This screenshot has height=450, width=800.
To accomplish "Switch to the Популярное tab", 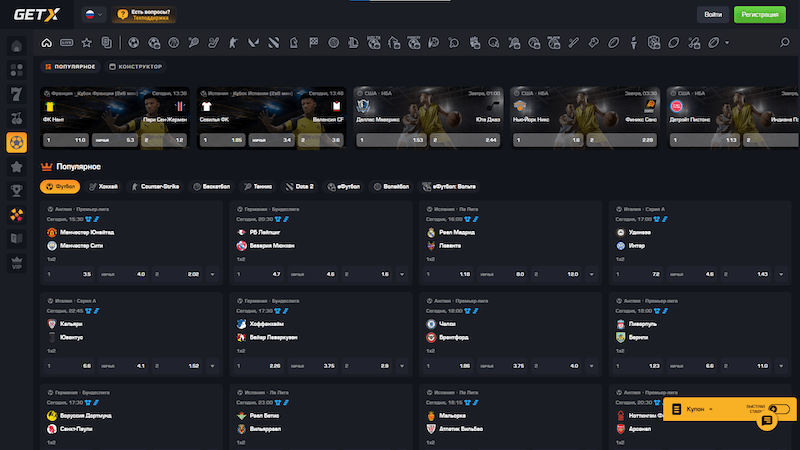I will point(70,67).
